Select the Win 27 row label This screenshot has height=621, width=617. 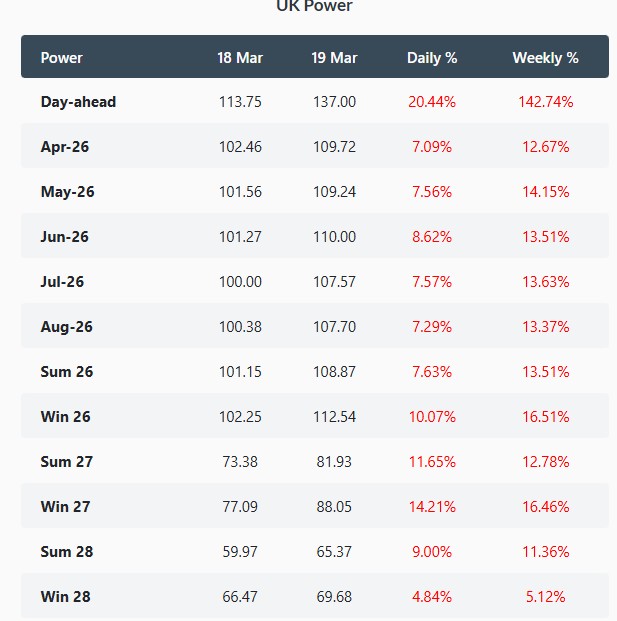tap(66, 507)
